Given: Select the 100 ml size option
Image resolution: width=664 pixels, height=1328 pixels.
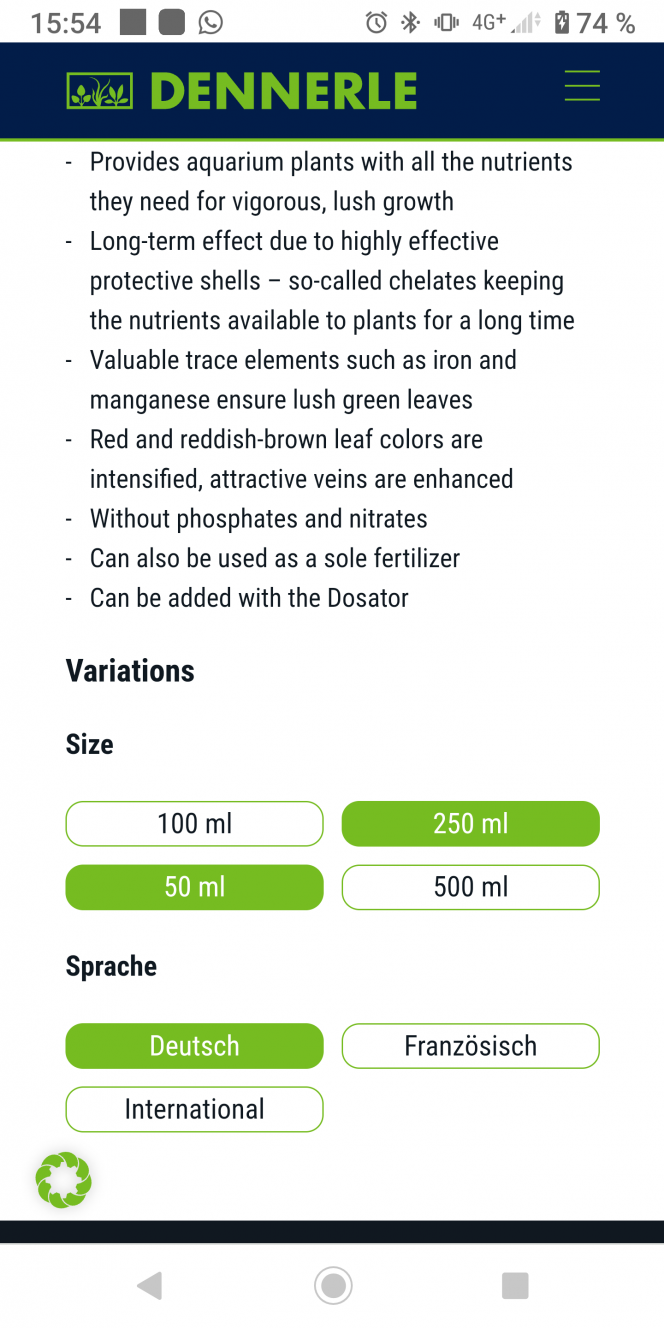Looking at the screenshot, I should (194, 824).
